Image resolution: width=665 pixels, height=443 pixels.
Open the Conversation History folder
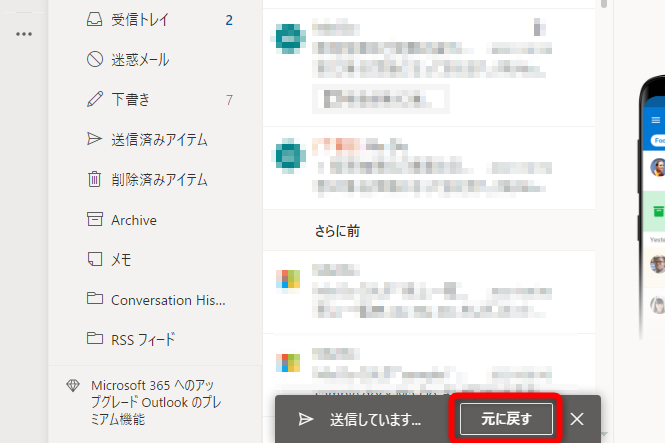pos(156,300)
